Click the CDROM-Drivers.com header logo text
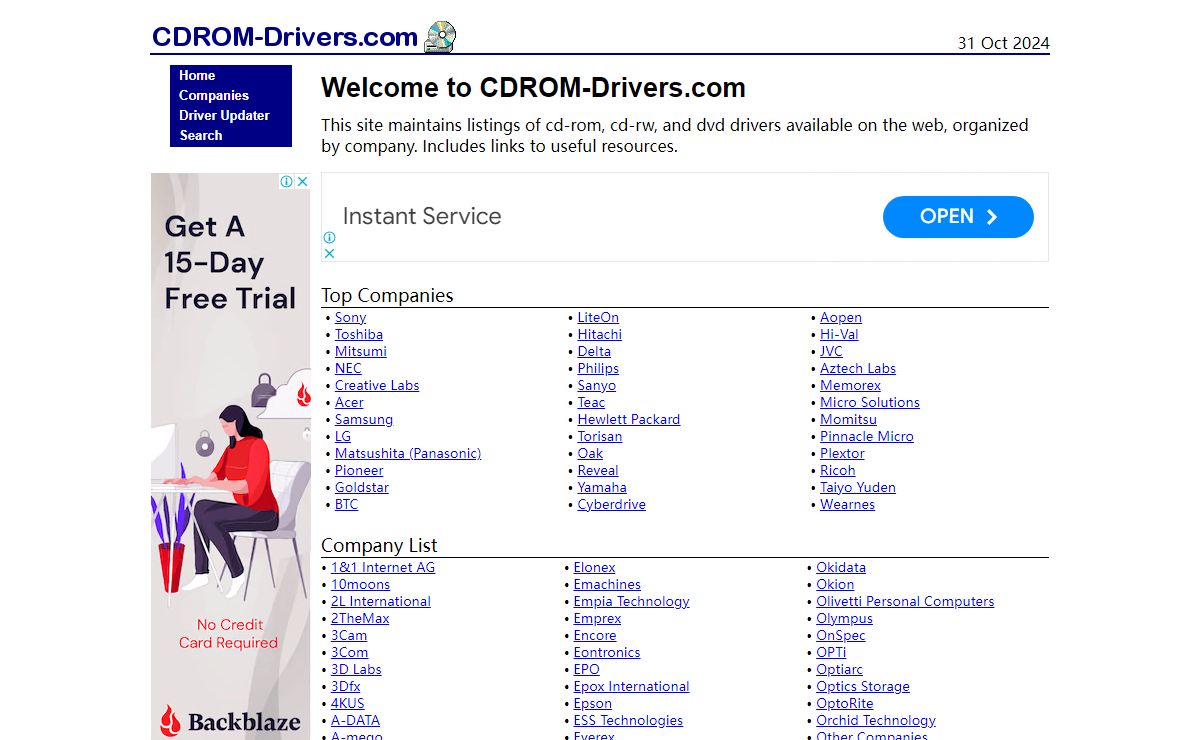This screenshot has height=740, width=1200. point(285,37)
